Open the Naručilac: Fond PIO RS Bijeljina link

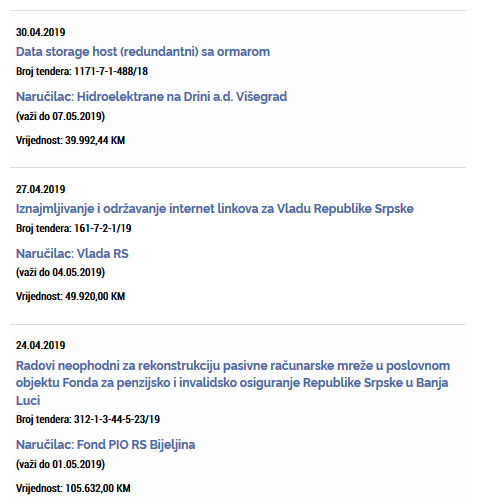[x=105, y=445]
